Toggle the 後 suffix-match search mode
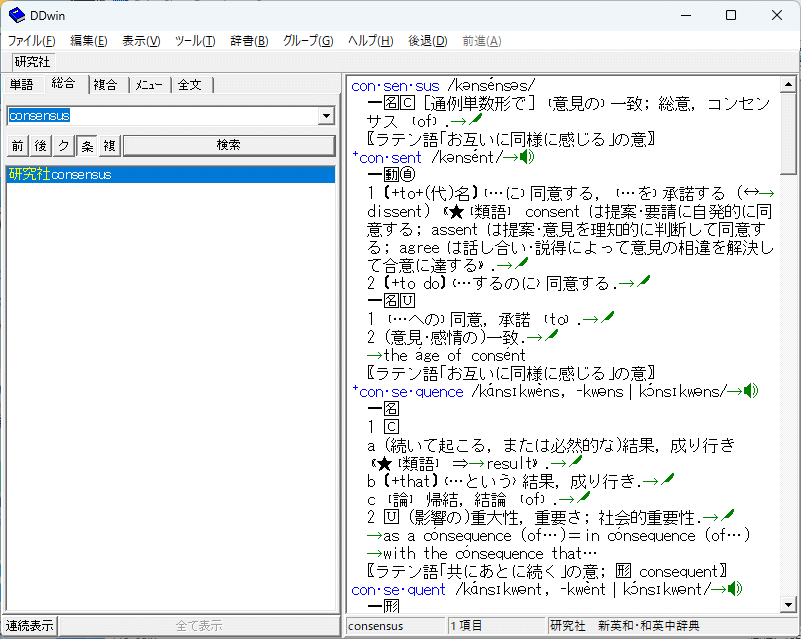The height and width of the screenshot is (639, 801). pyautogui.click(x=40, y=146)
